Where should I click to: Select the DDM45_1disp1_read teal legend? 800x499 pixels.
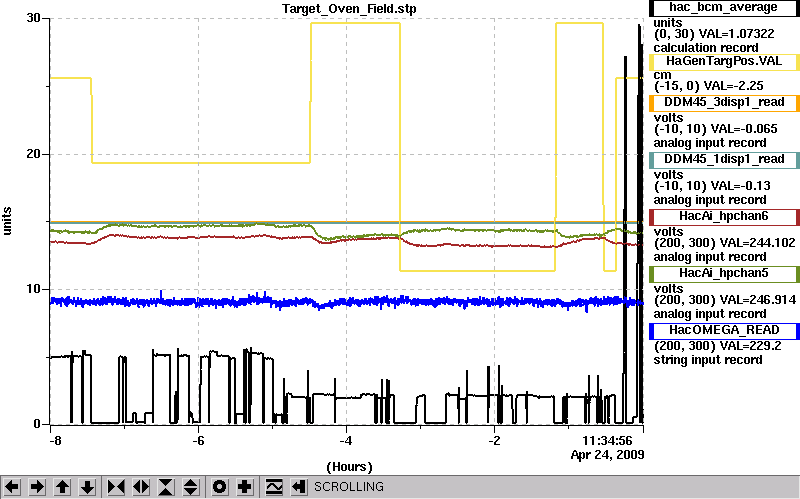[x=723, y=160]
